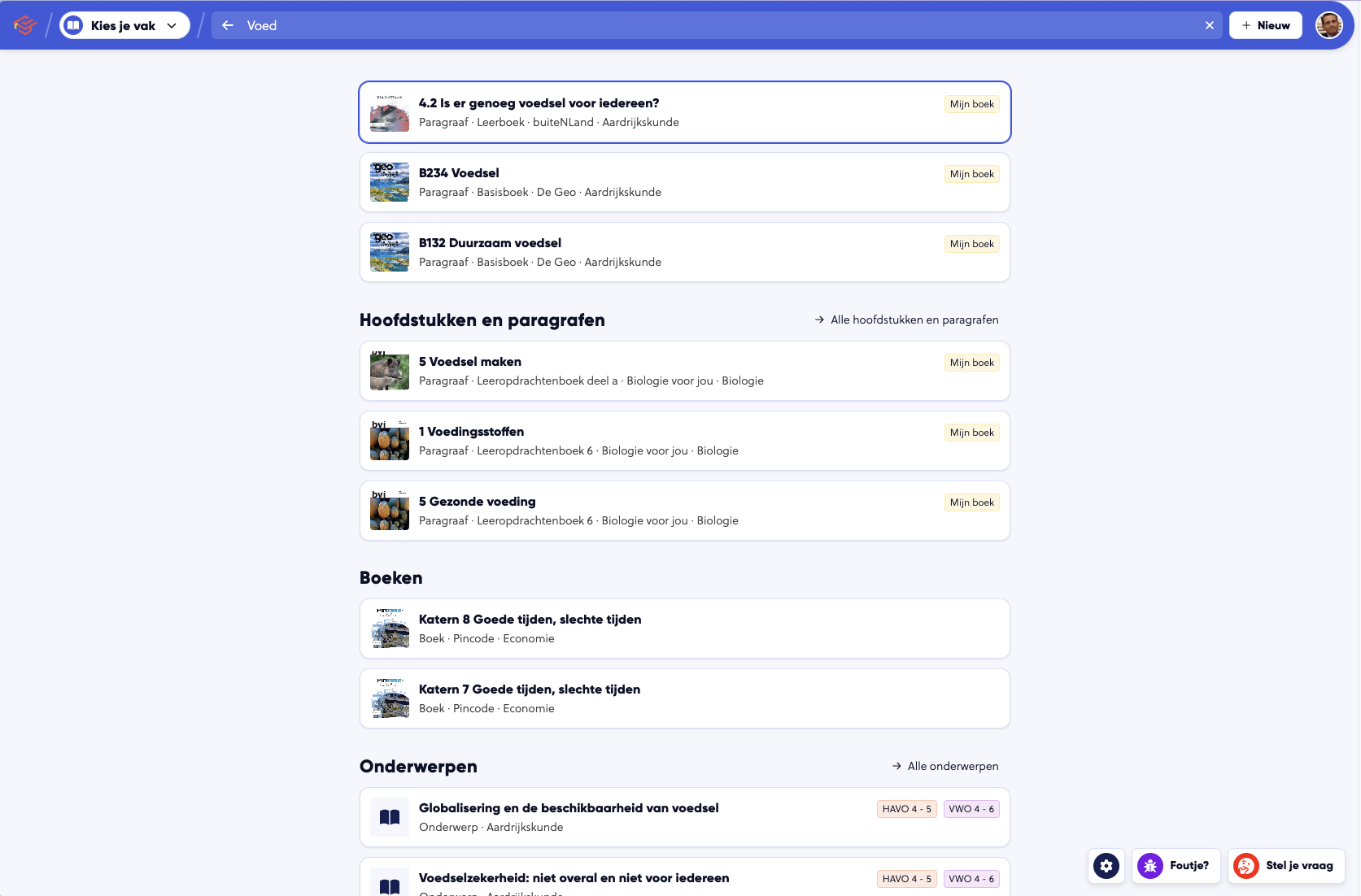The image size is (1361, 896).
Task: Click the profile avatar top-right
Action: point(1329,24)
